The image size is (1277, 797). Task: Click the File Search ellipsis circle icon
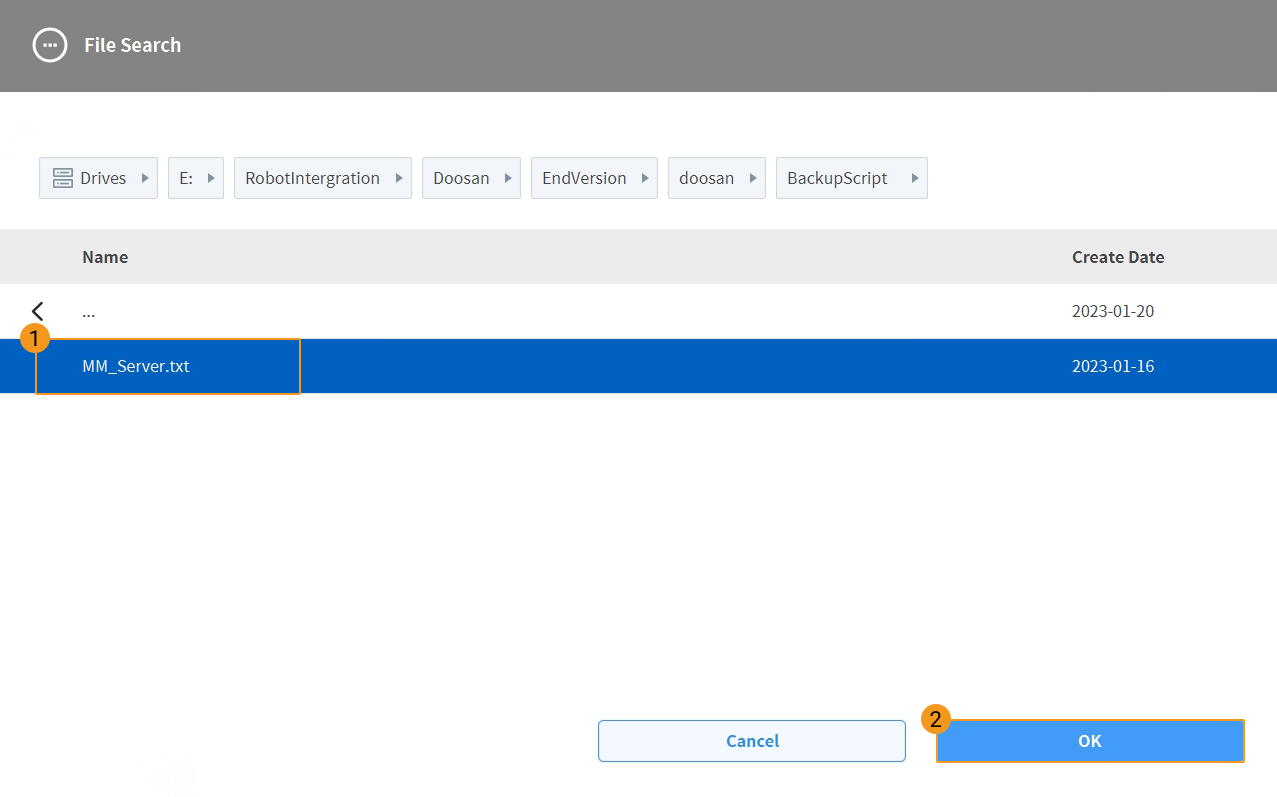pyautogui.click(x=50, y=45)
